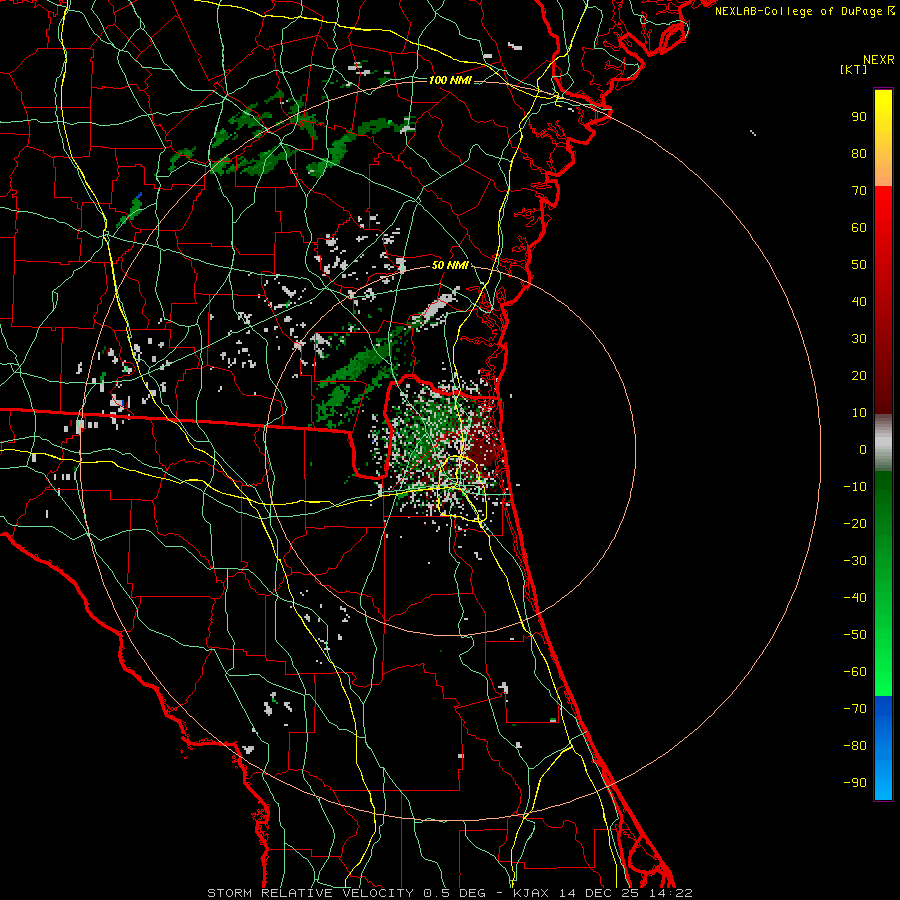Click the positive 90 scale value
The height and width of the screenshot is (900, 900).
coord(859,117)
